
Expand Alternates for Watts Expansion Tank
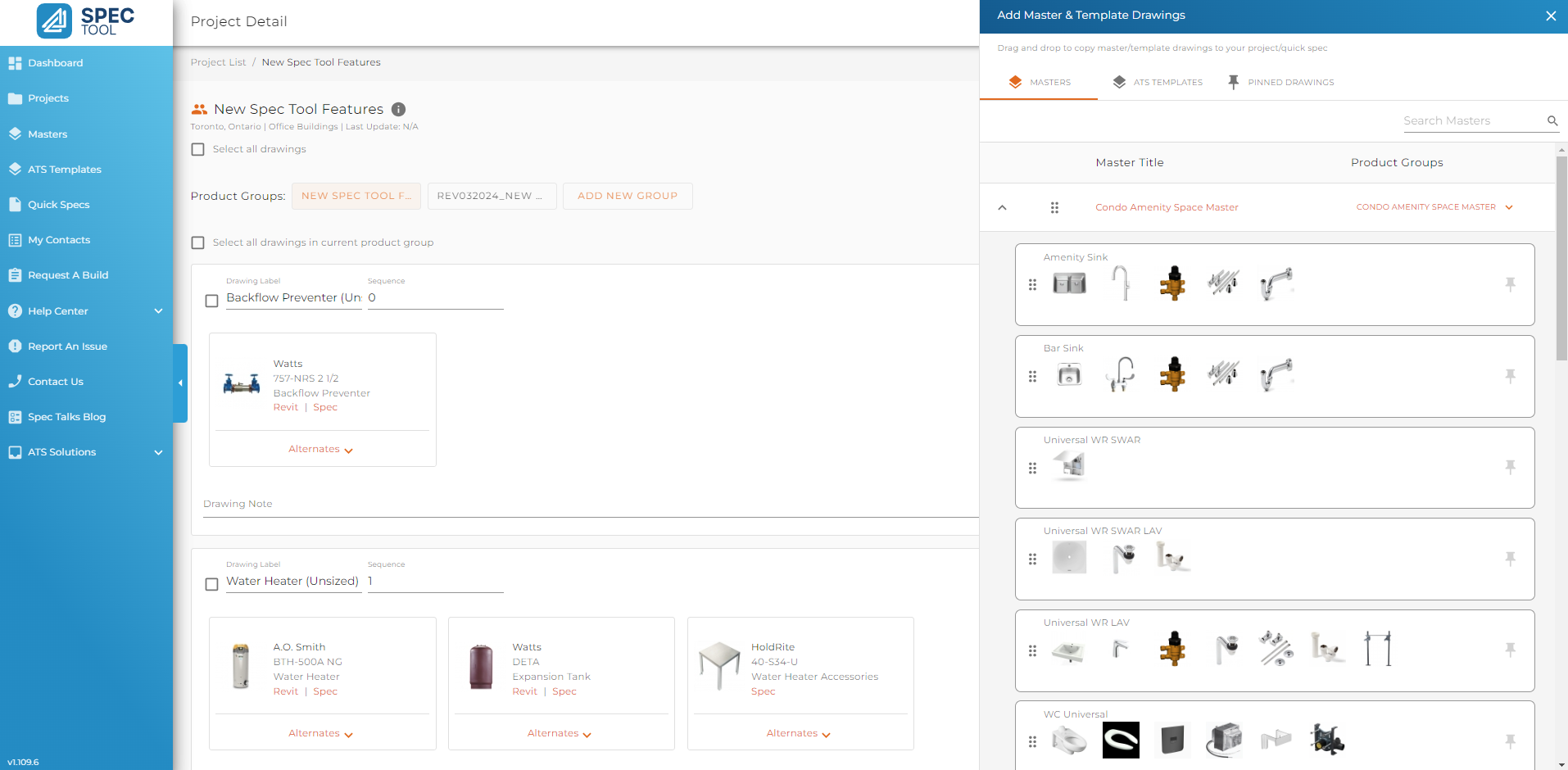[560, 734]
